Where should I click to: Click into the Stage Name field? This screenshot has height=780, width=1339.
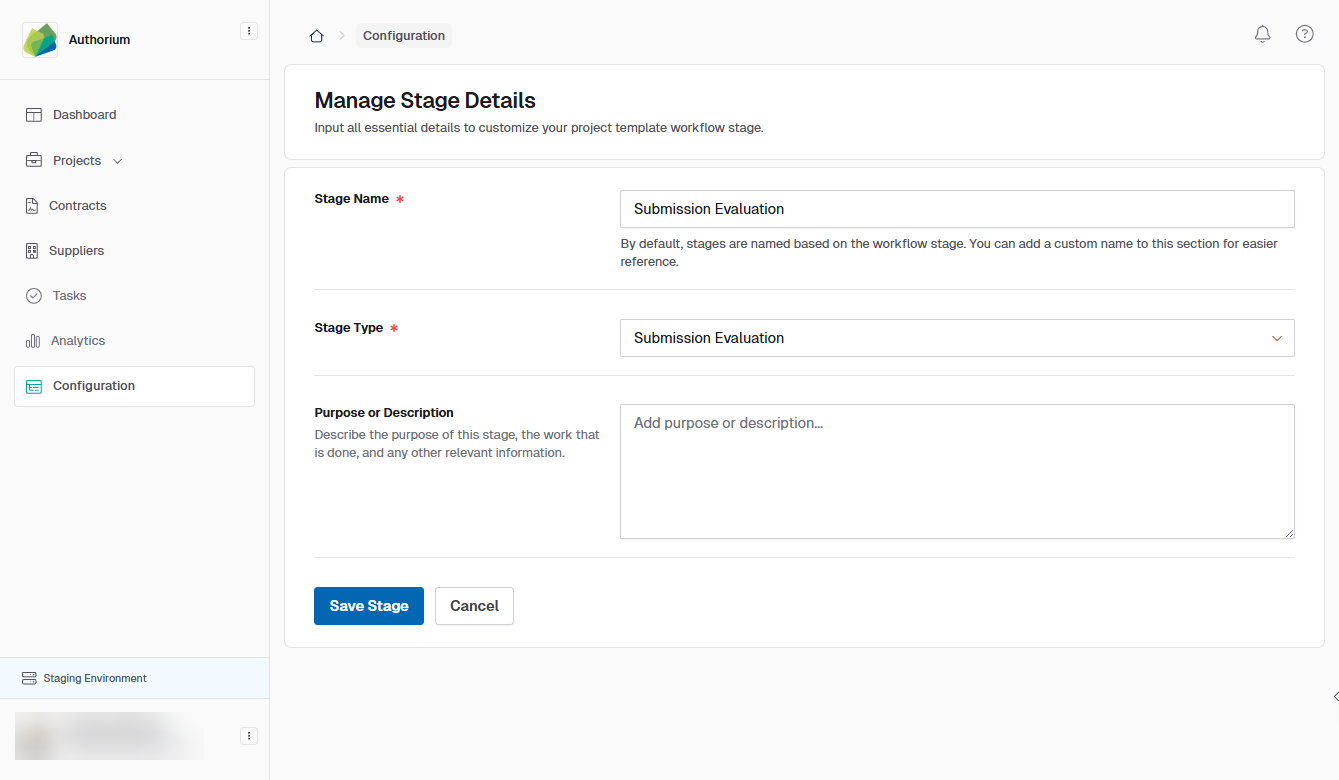(956, 209)
